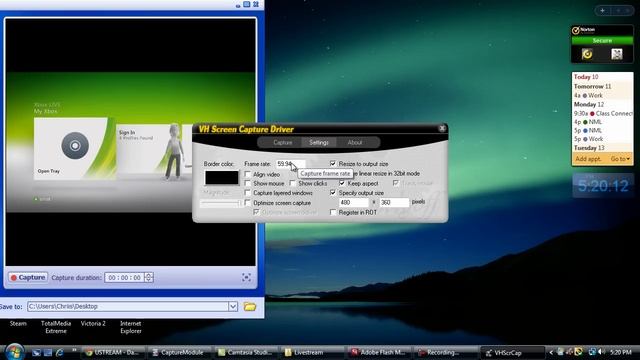The image size is (640, 360).
Task: Toggle the Keep aspect checkbox
Action: (x=342, y=184)
